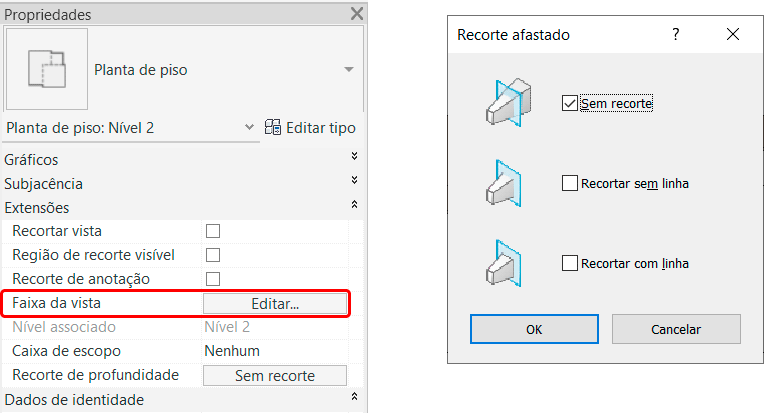Click the Recortar com linha illustration icon

coord(504,263)
